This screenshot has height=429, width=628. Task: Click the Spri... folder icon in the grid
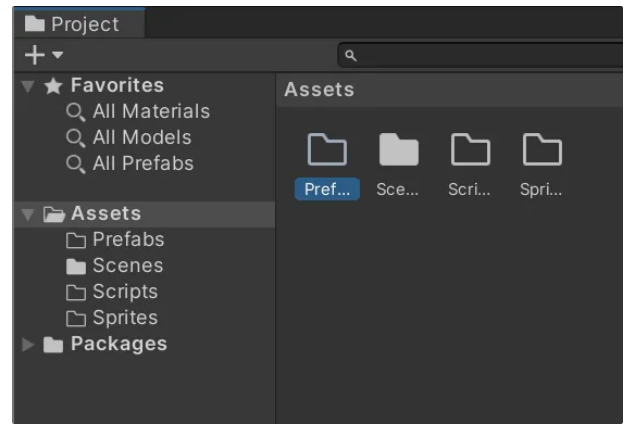point(542,149)
